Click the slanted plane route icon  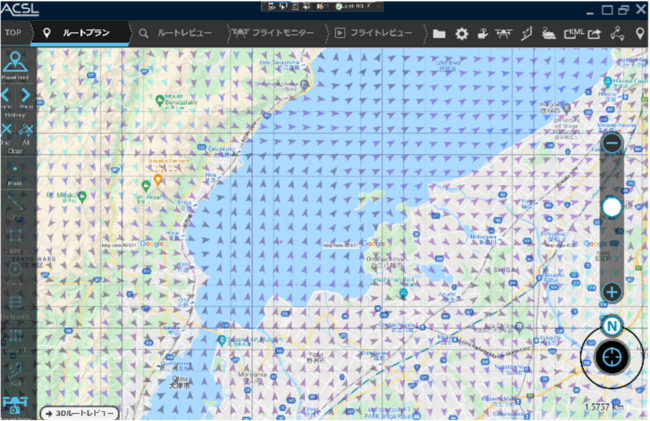click(x=526, y=34)
